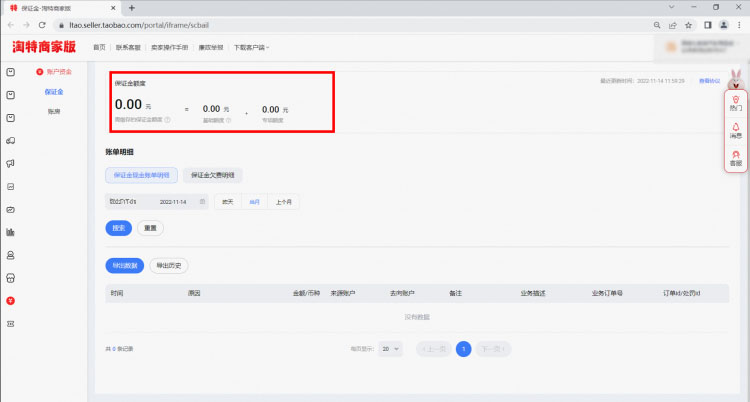Open the ticket coupon icon at sidebar bottom
This screenshot has width=750, height=402.
[11, 324]
